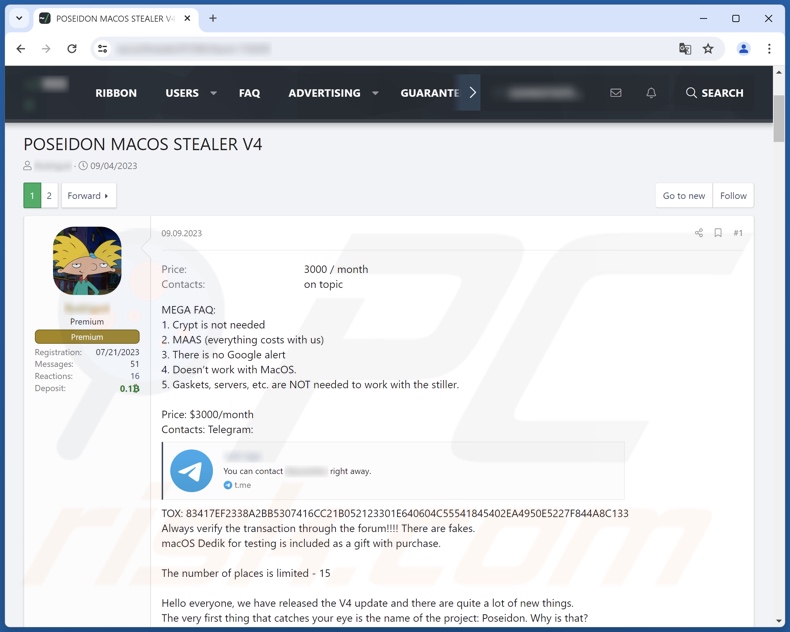Open the Chrome three-dot menu
The width and height of the screenshot is (790, 632).
[769, 49]
